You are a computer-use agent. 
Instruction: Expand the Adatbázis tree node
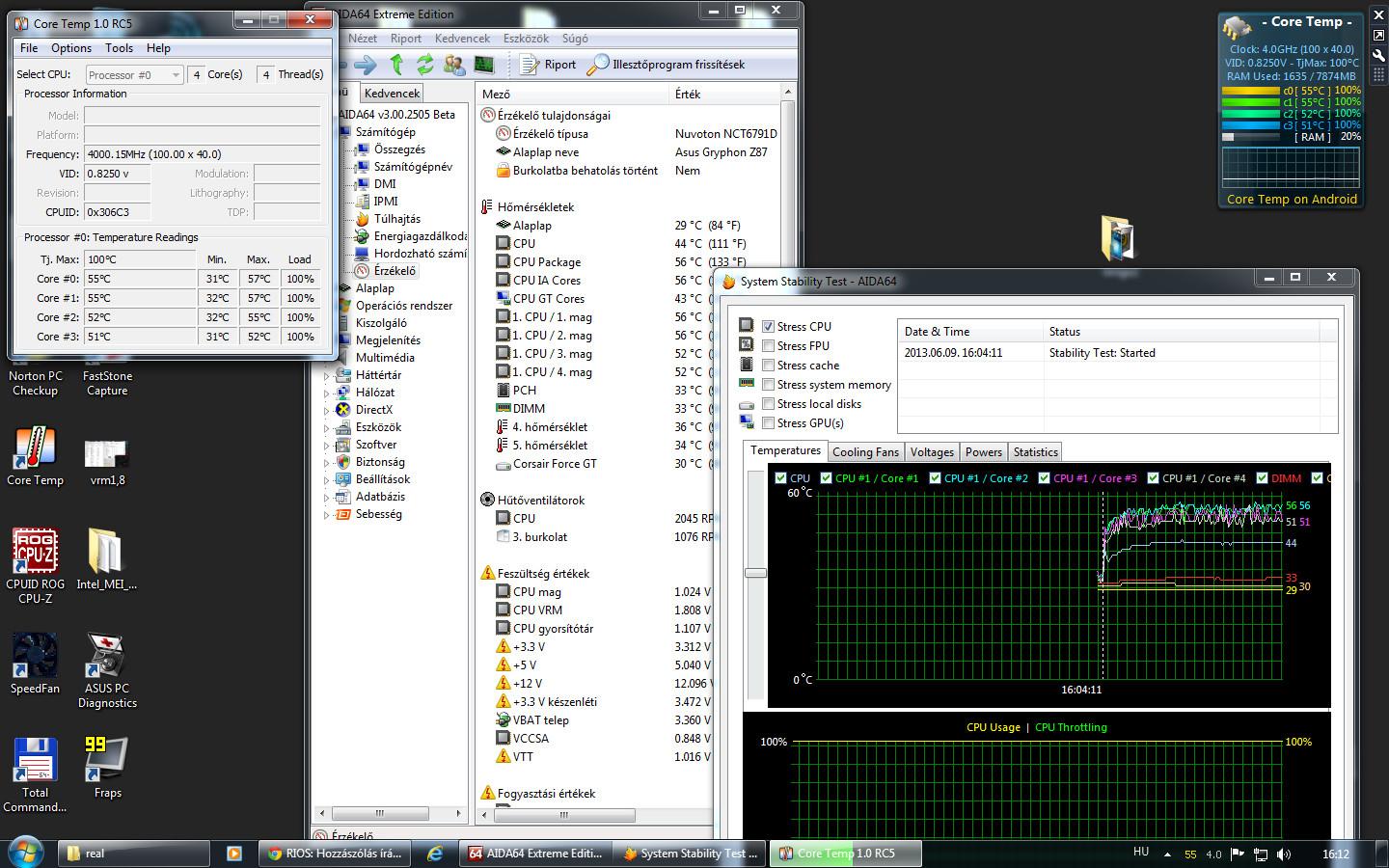point(326,497)
